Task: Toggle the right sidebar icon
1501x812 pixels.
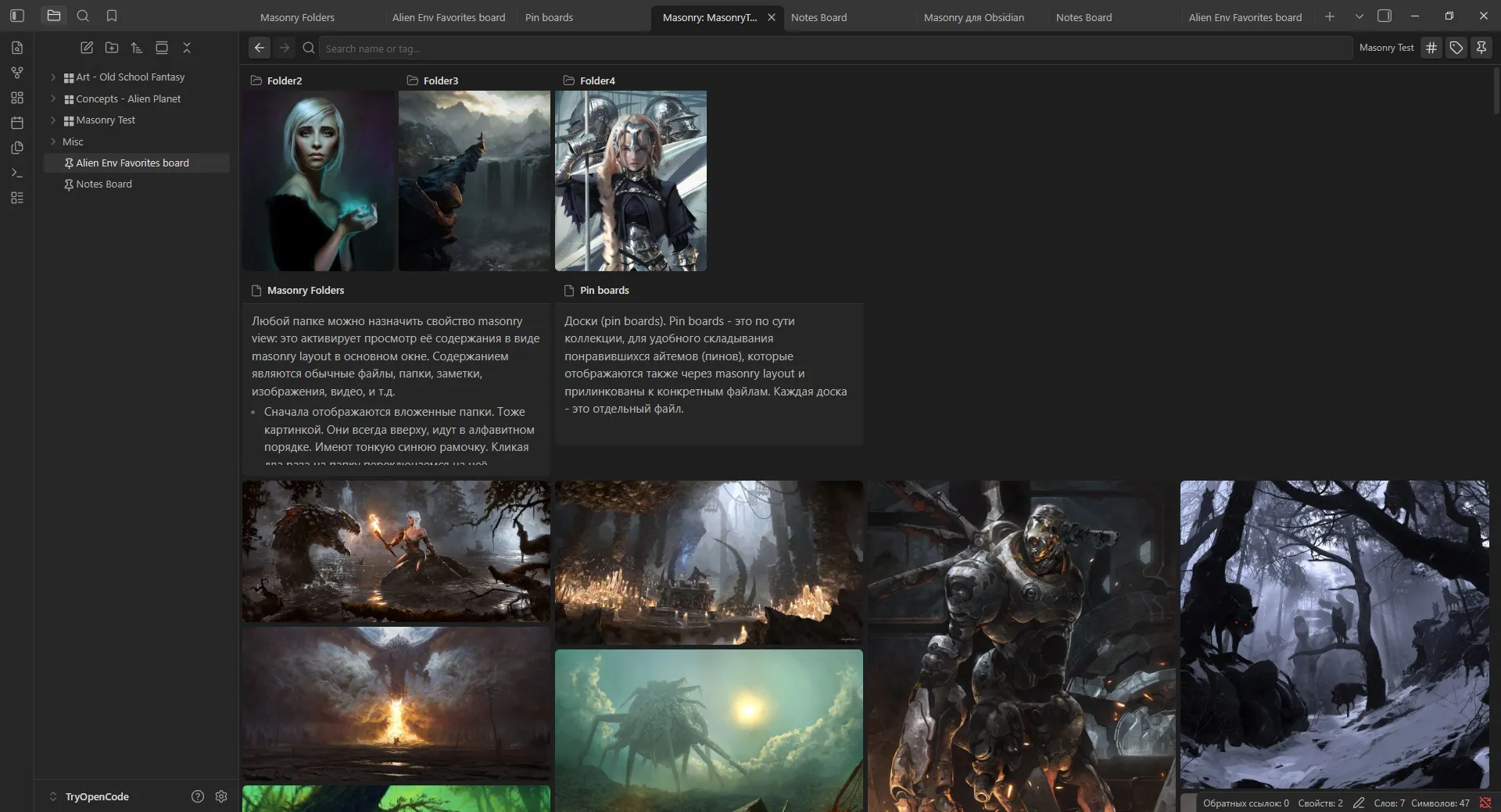Action: (1385, 16)
